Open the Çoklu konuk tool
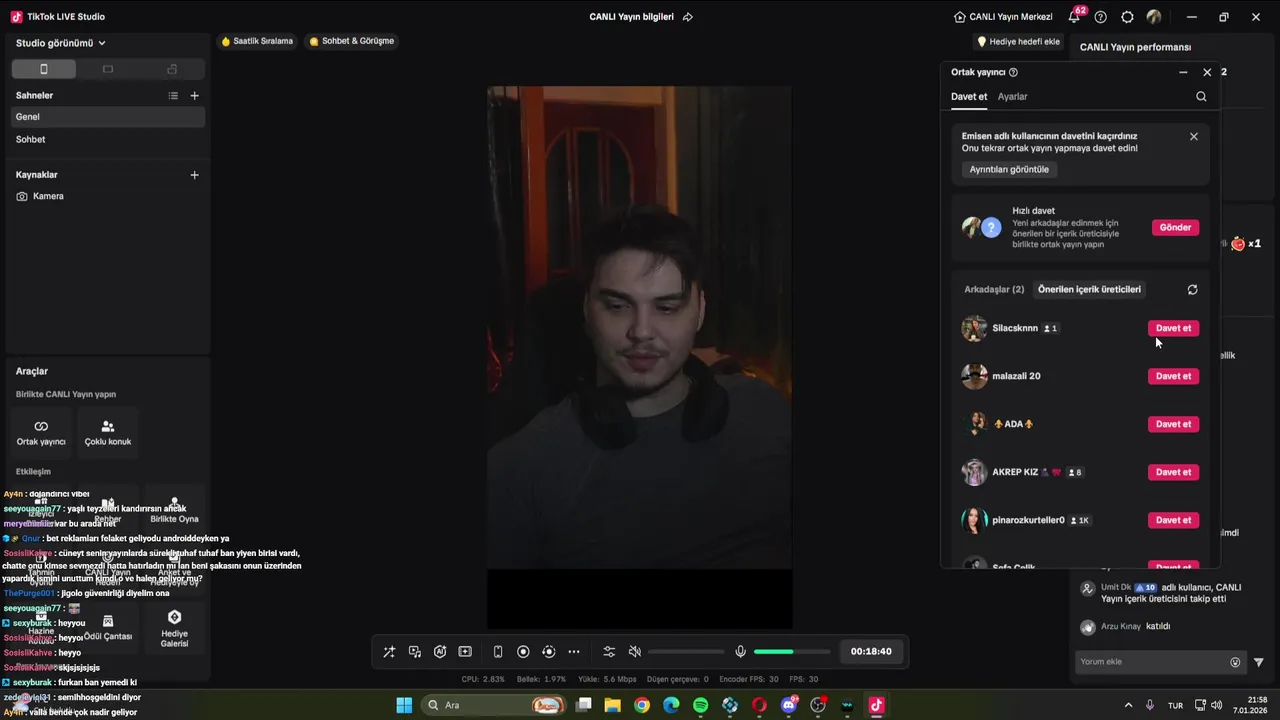1280x720 pixels. tap(108, 432)
